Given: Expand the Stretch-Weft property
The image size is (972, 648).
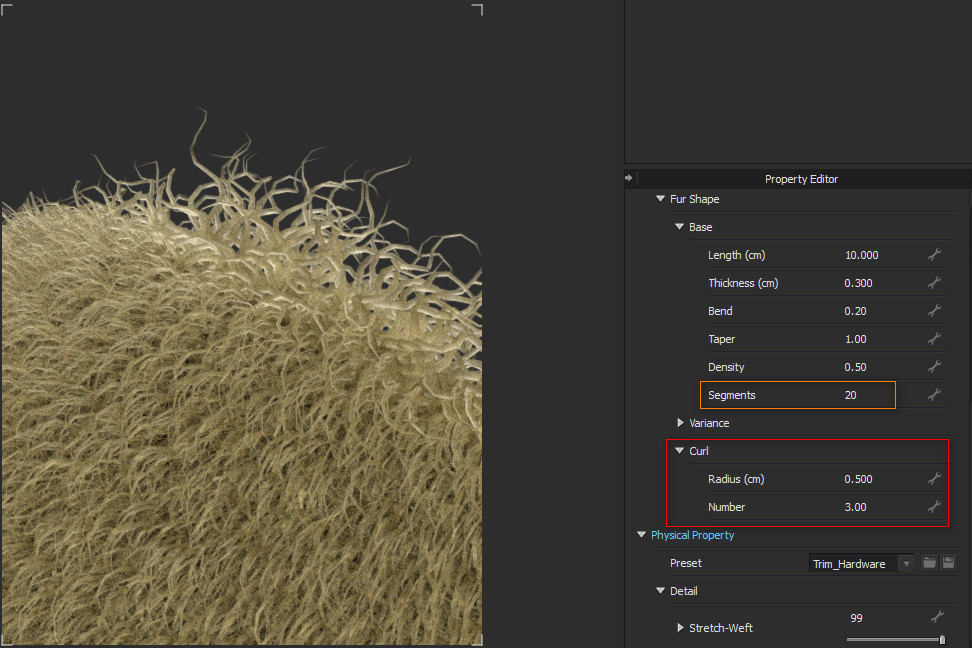Looking at the screenshot, I should (x=680, y=628).
